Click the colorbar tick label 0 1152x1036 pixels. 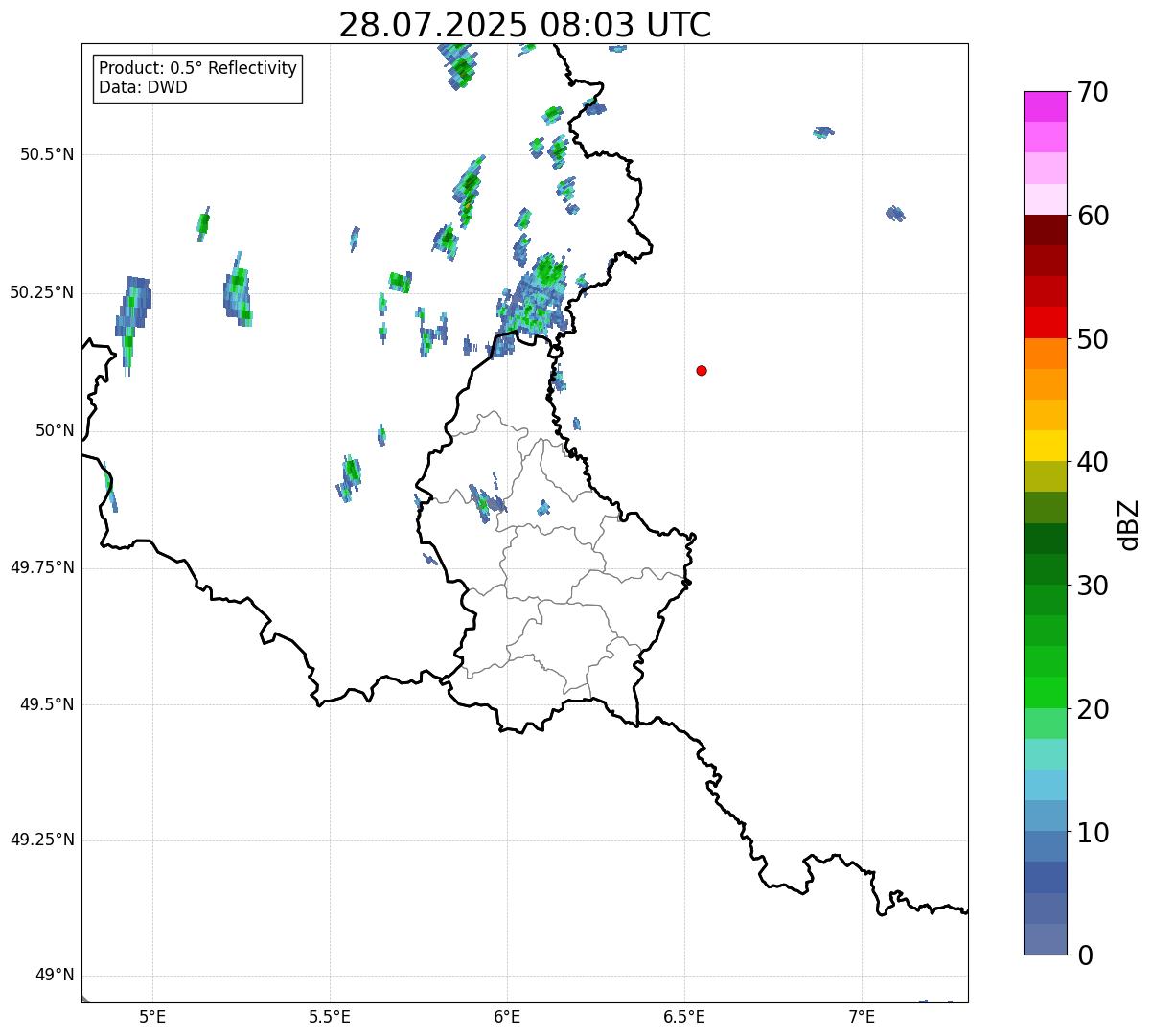1084,955
